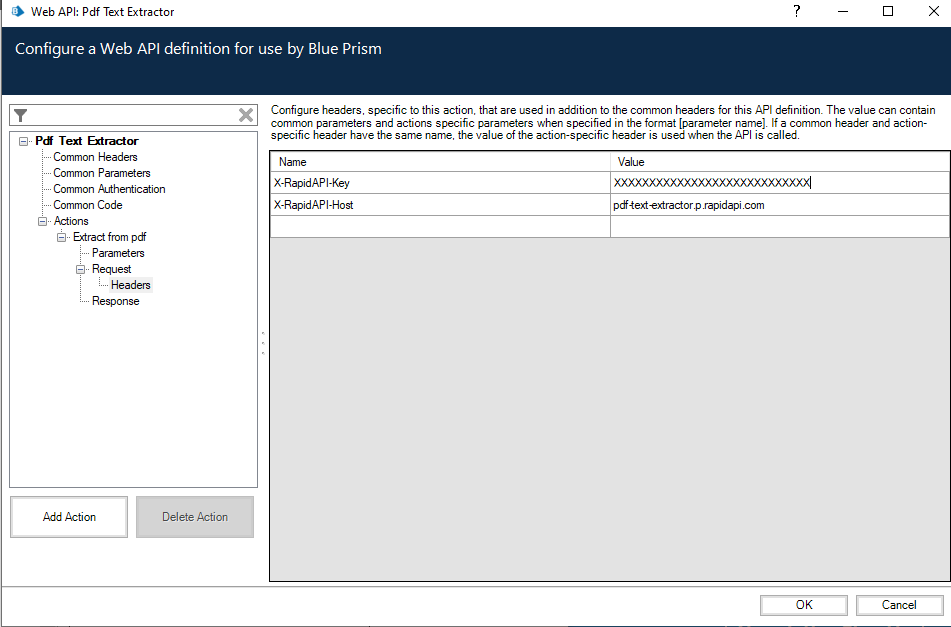Collapse the Request tree node
The height and width of the screenshot is (627, 951).
[x=81, y=269]
